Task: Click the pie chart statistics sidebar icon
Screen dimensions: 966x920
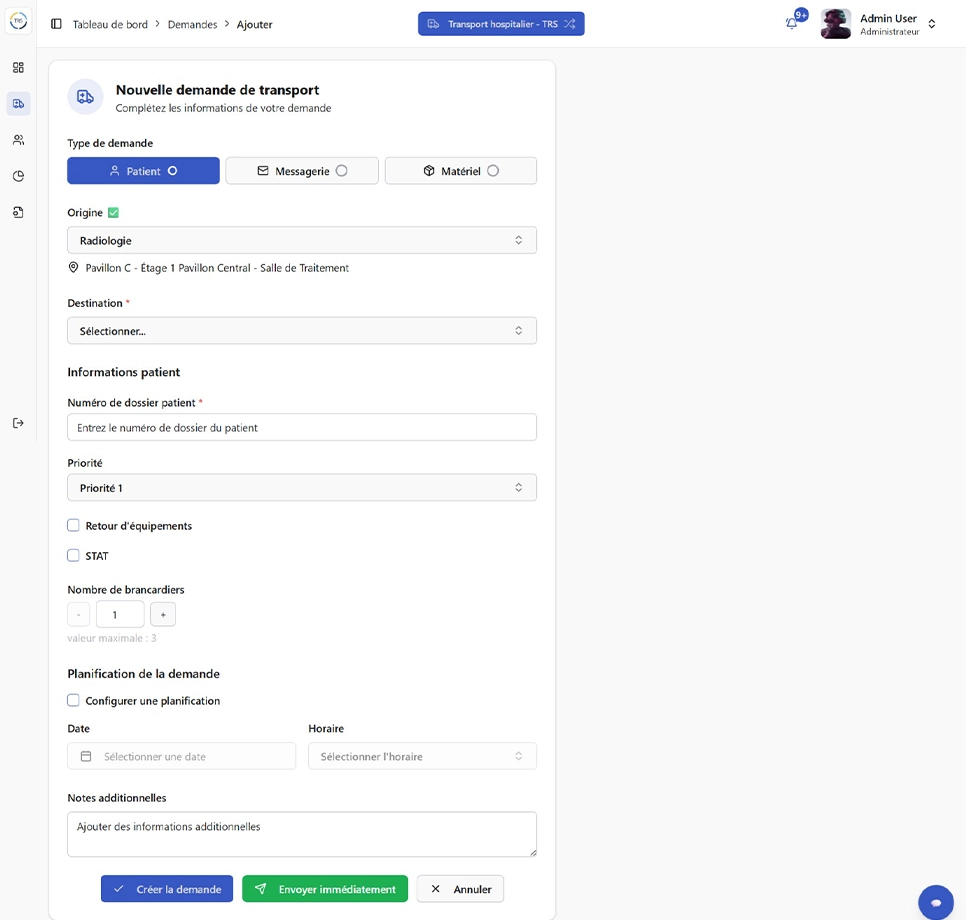Action: [18, 176]
